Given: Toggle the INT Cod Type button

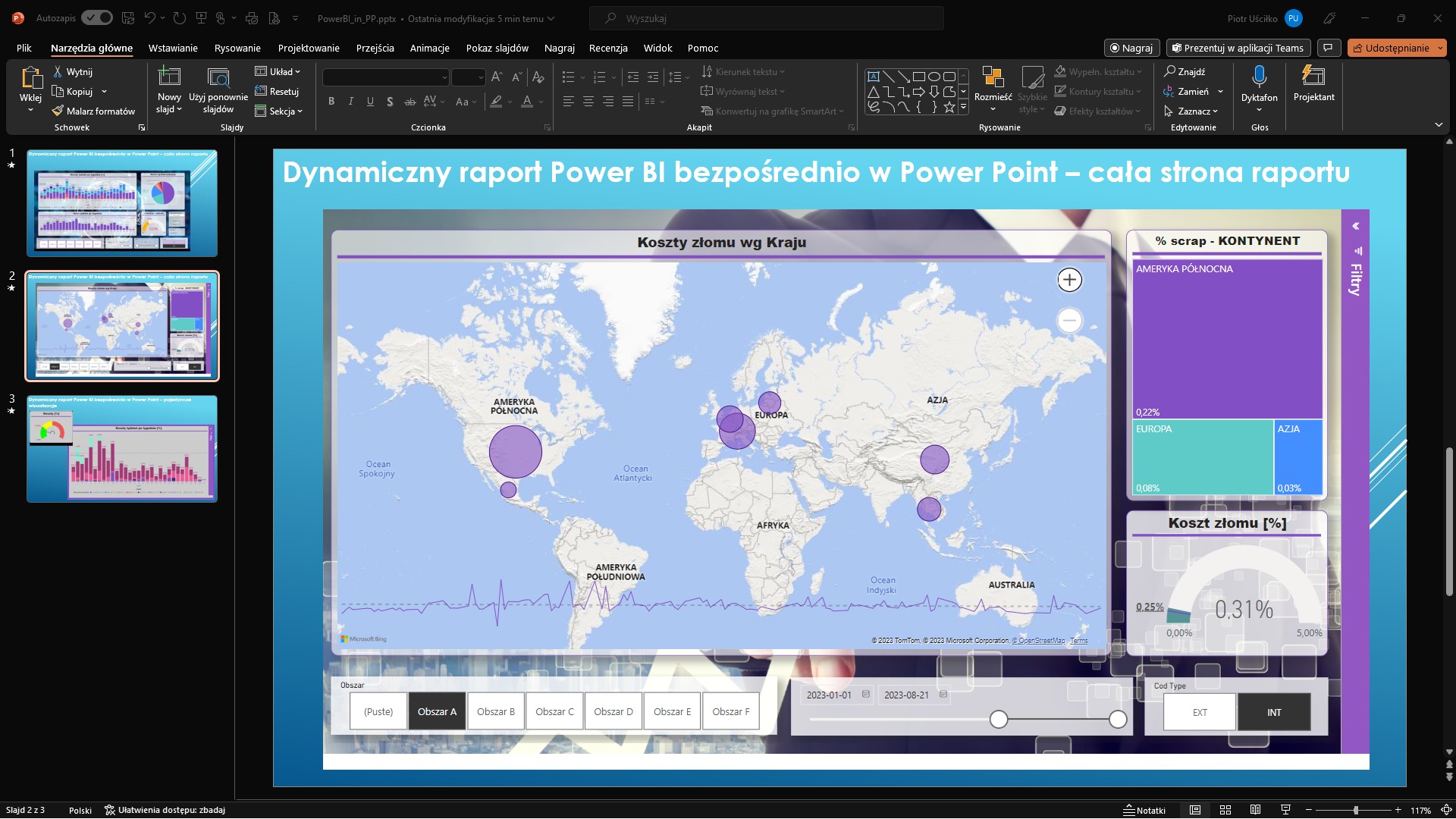Looking at the screenshot, I should (1274, 712).
